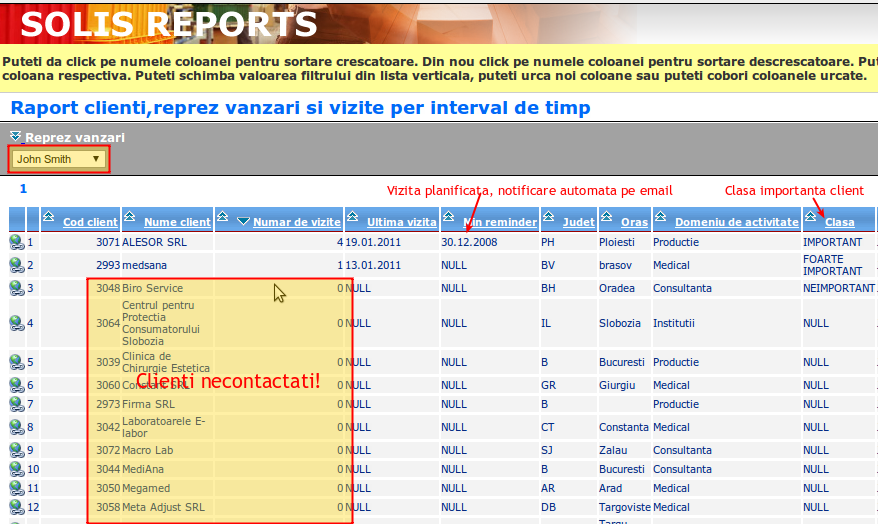Click the Constanta city cell
878x524 pixels.
624,428
